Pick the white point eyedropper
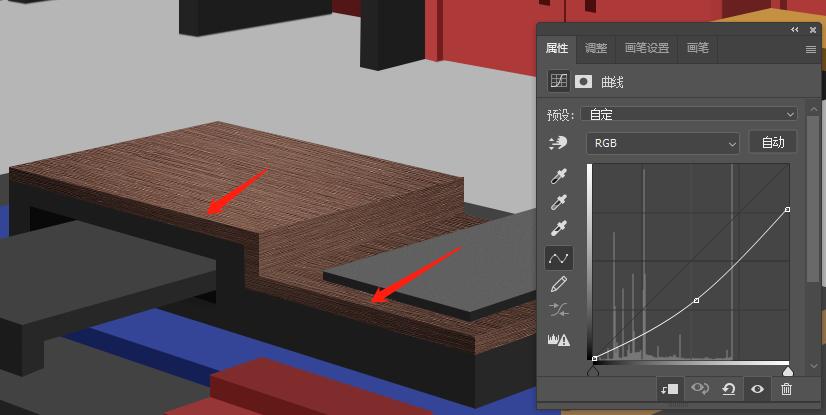 click(558, 229)
